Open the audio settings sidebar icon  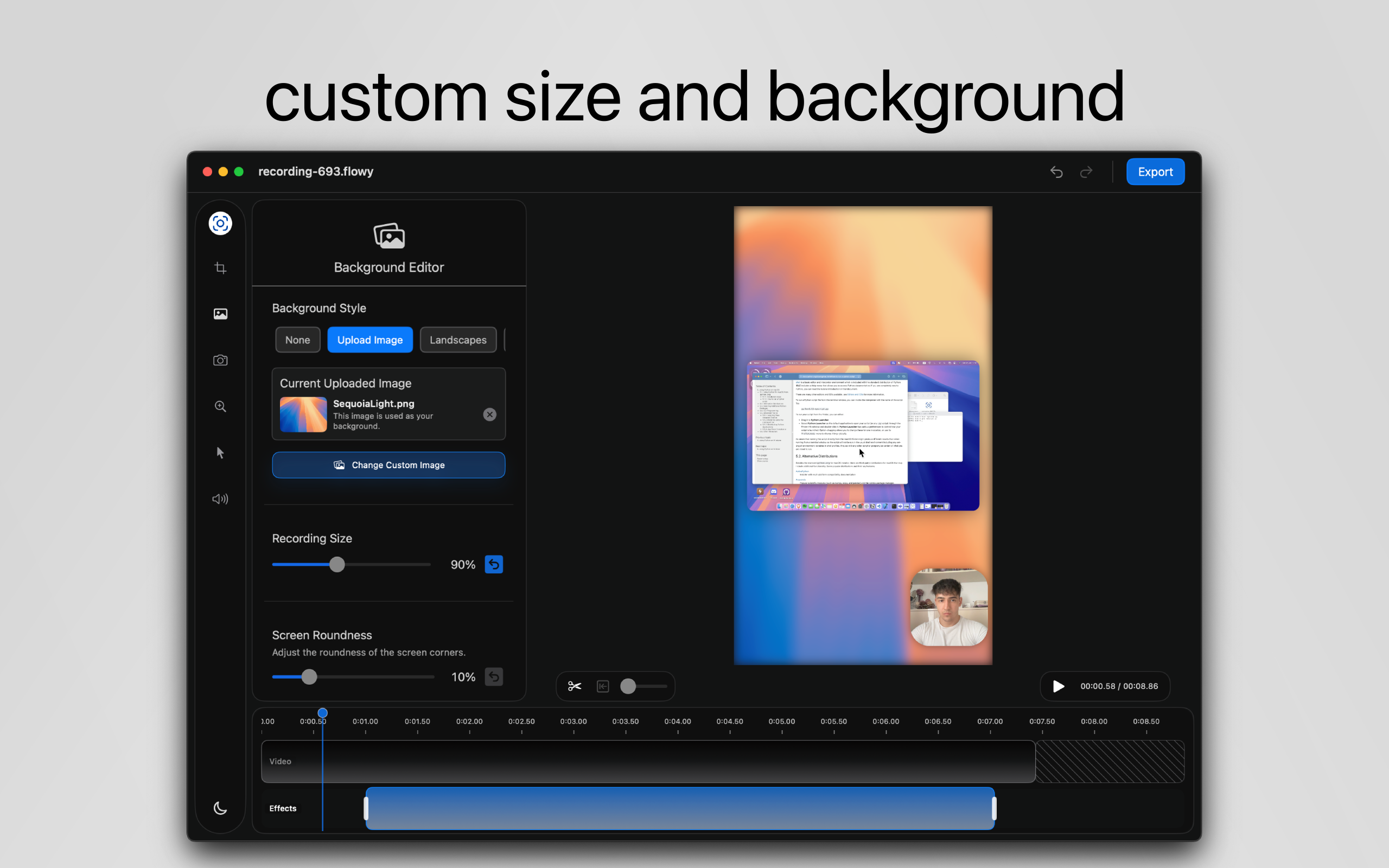pos(220,499)
